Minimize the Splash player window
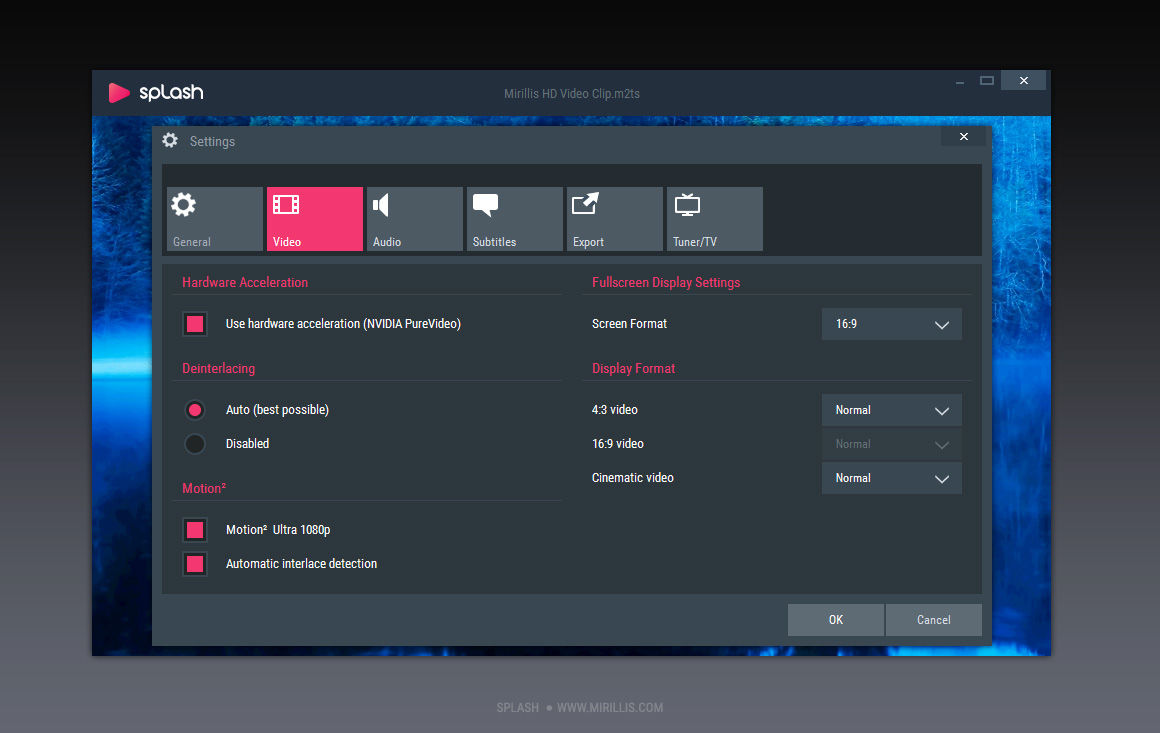Viewport: 1160px width, 733px height. 960,83
